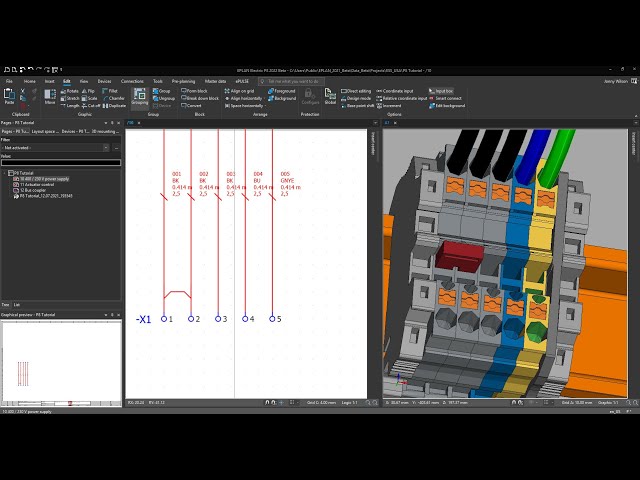The height and width of the screenshot is (480, 640).
Task: Toggle Base point shift option
Action: tap(357, 106)
